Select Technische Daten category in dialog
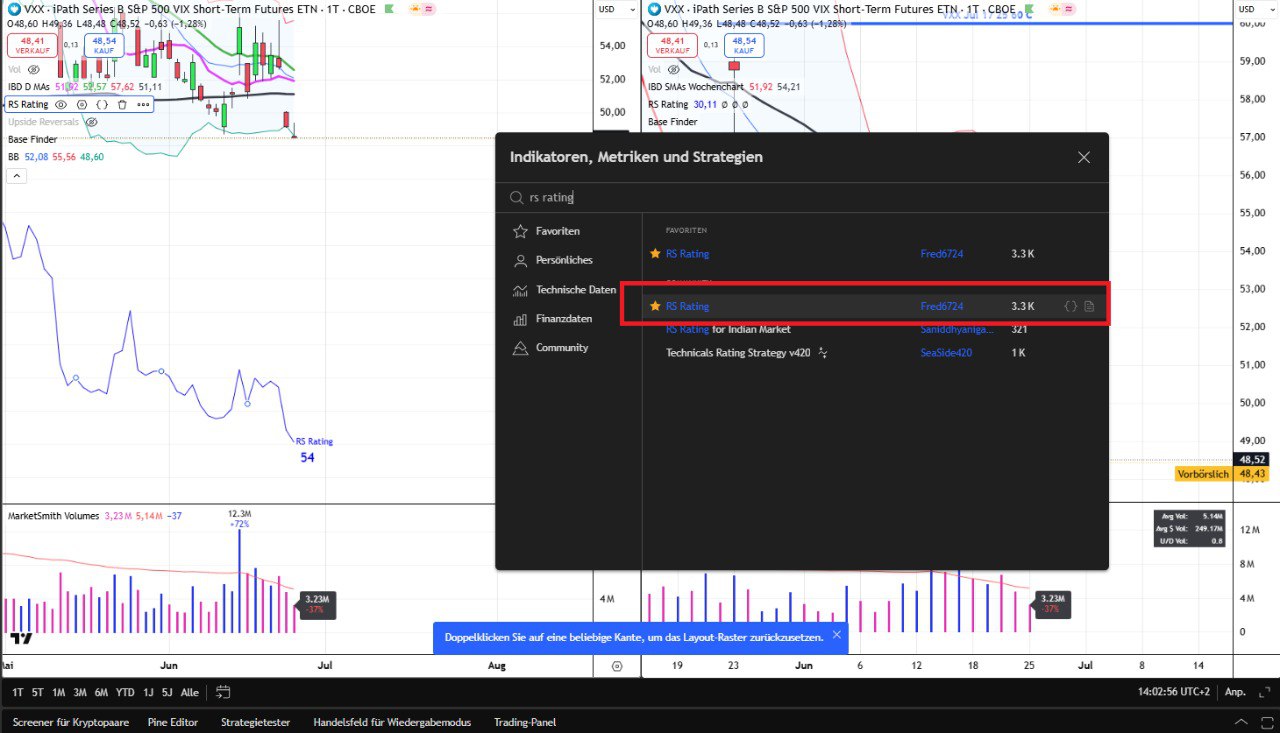Screen dimensions: 1280x733 coord(575,290)
